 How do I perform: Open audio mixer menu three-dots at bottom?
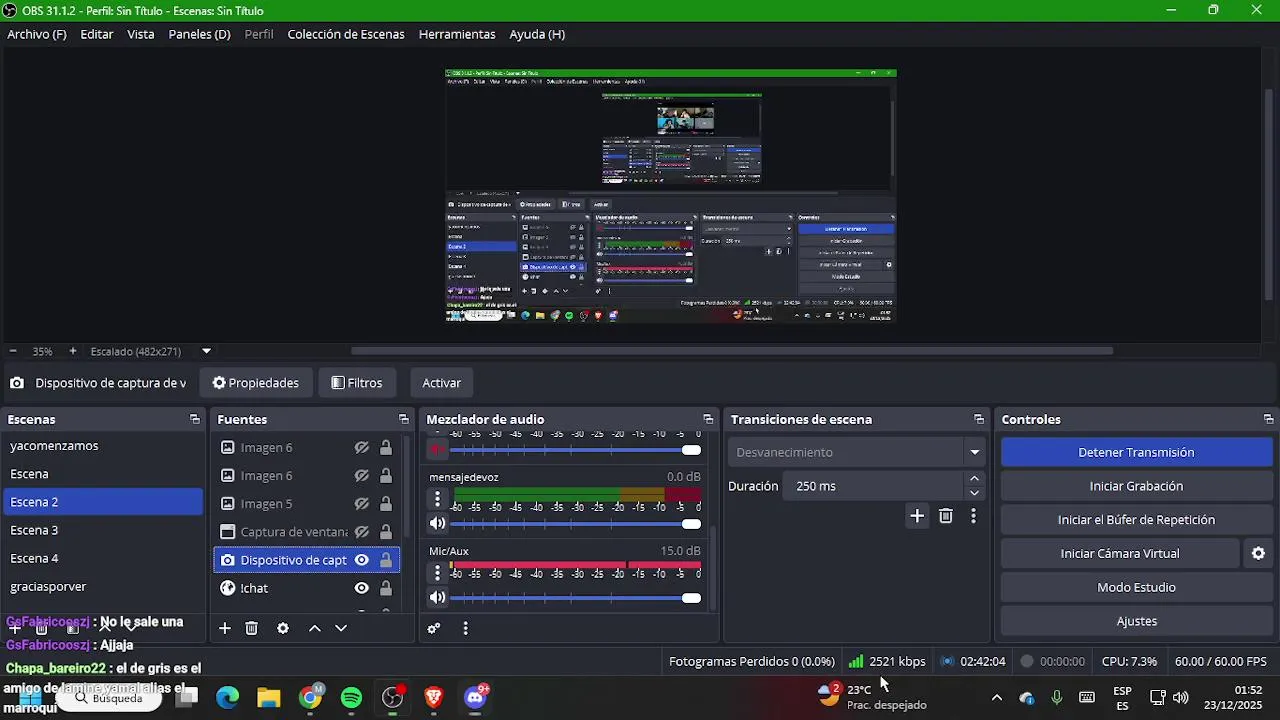point(465,628)
